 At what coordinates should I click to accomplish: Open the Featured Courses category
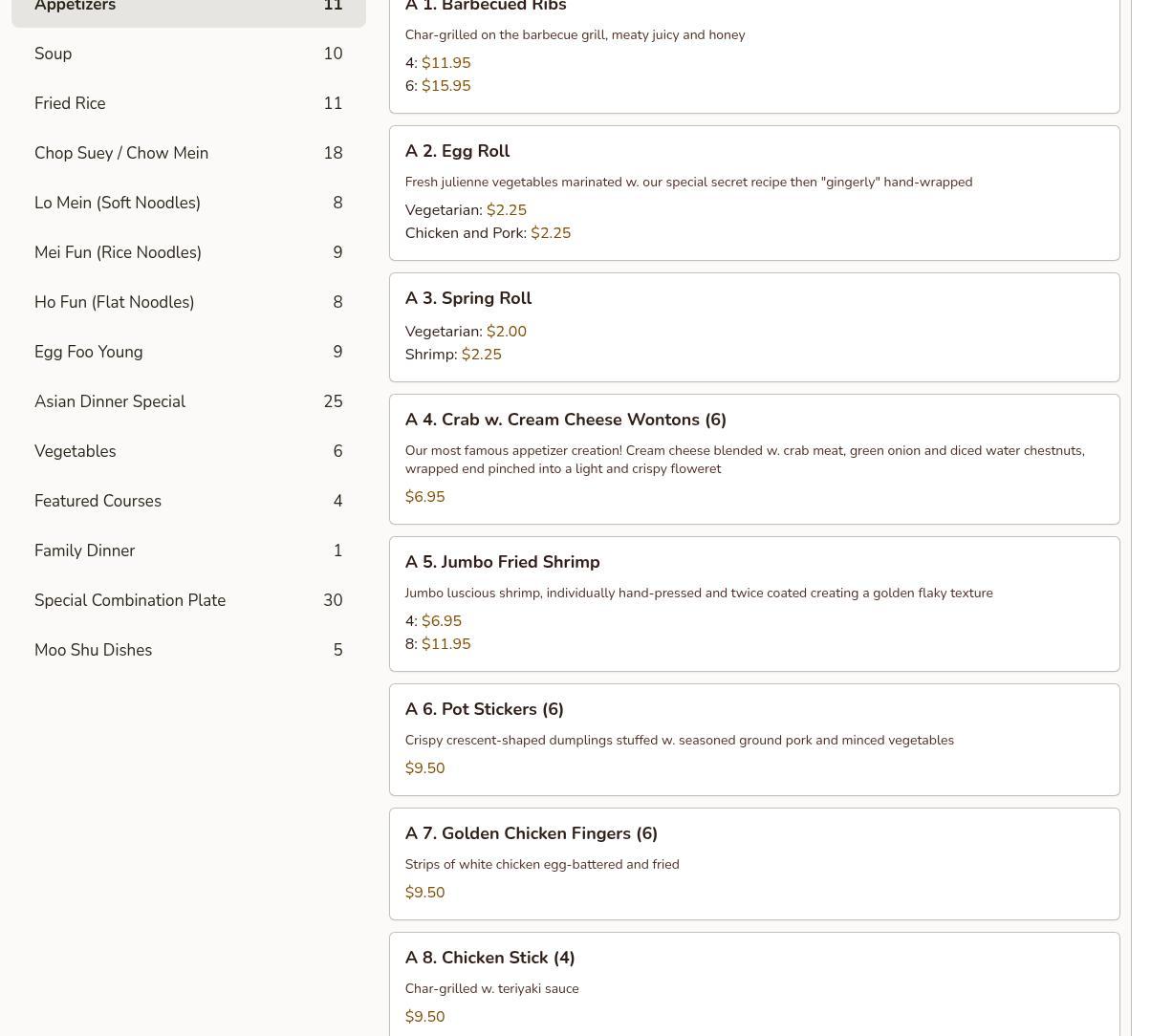click(x=188, y=501)
